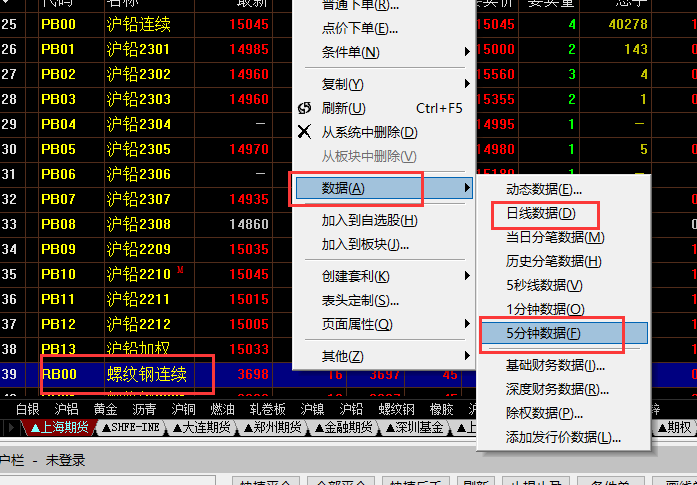Switch to the SHFE-INE exchange tab

click(131, 428)
